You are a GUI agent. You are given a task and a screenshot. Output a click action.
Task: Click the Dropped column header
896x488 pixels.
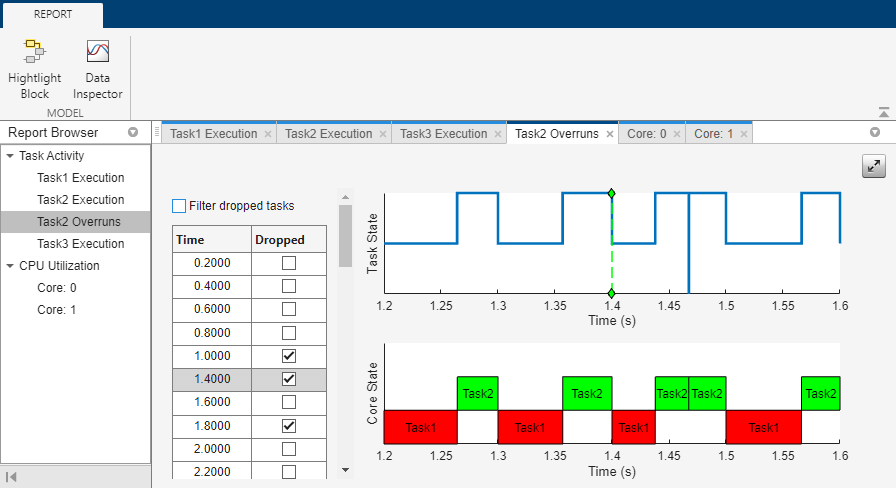tap(289, 239)
